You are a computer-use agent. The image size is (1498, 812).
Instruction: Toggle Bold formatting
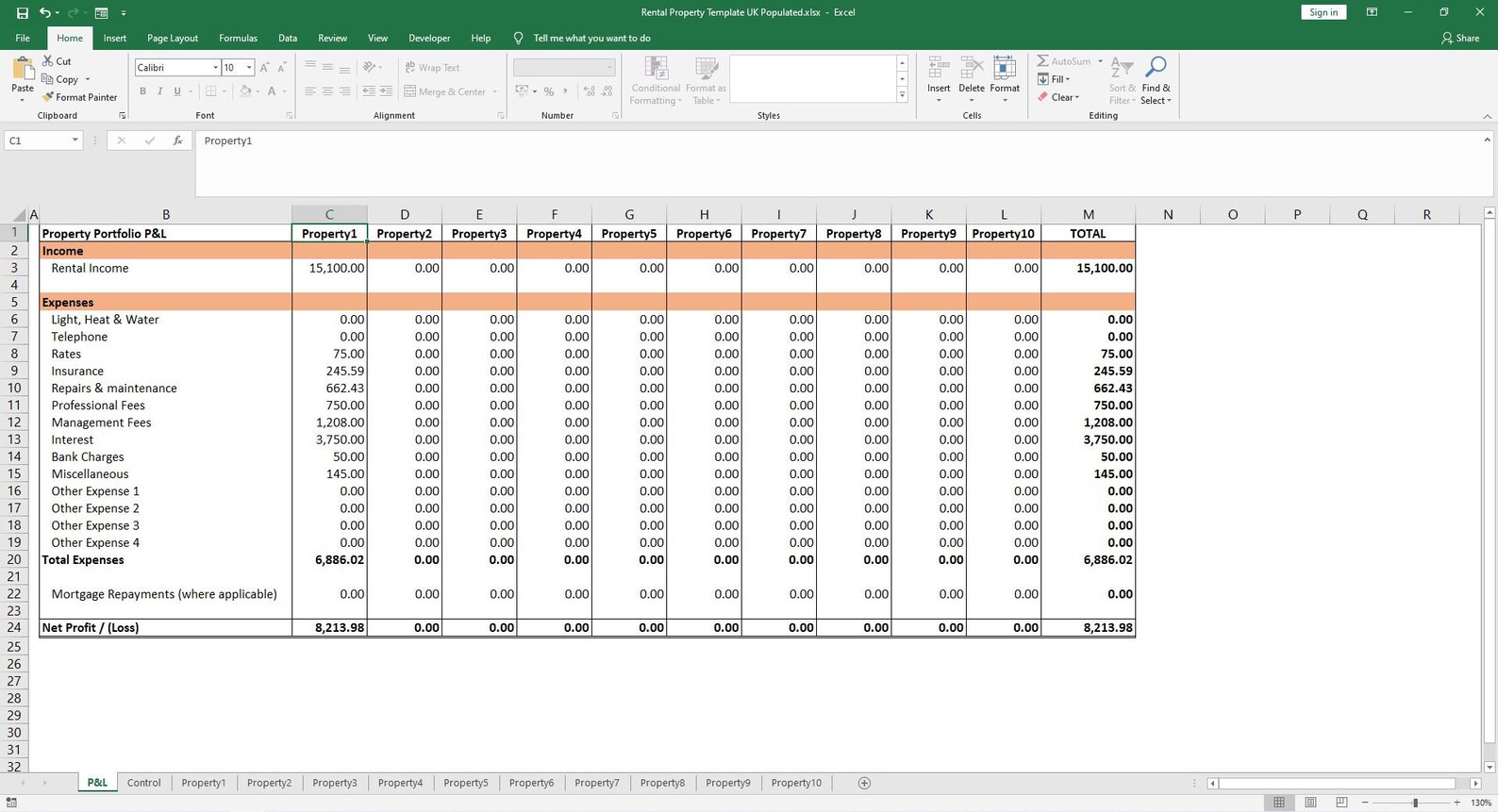(x=142, y=91)
